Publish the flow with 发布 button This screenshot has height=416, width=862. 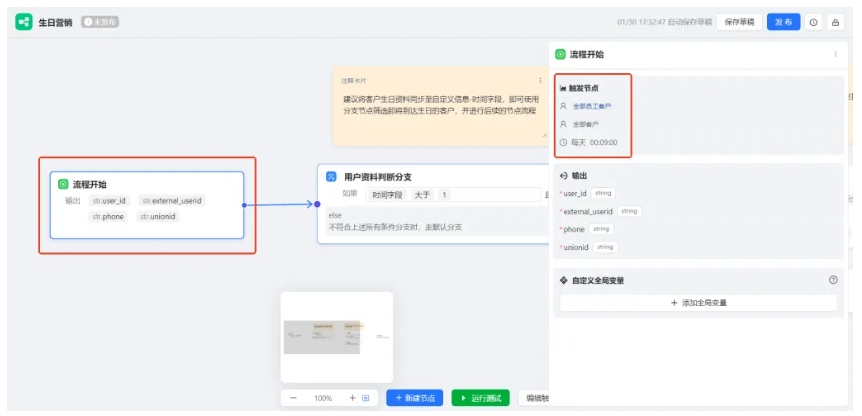(x=783, y=22)
